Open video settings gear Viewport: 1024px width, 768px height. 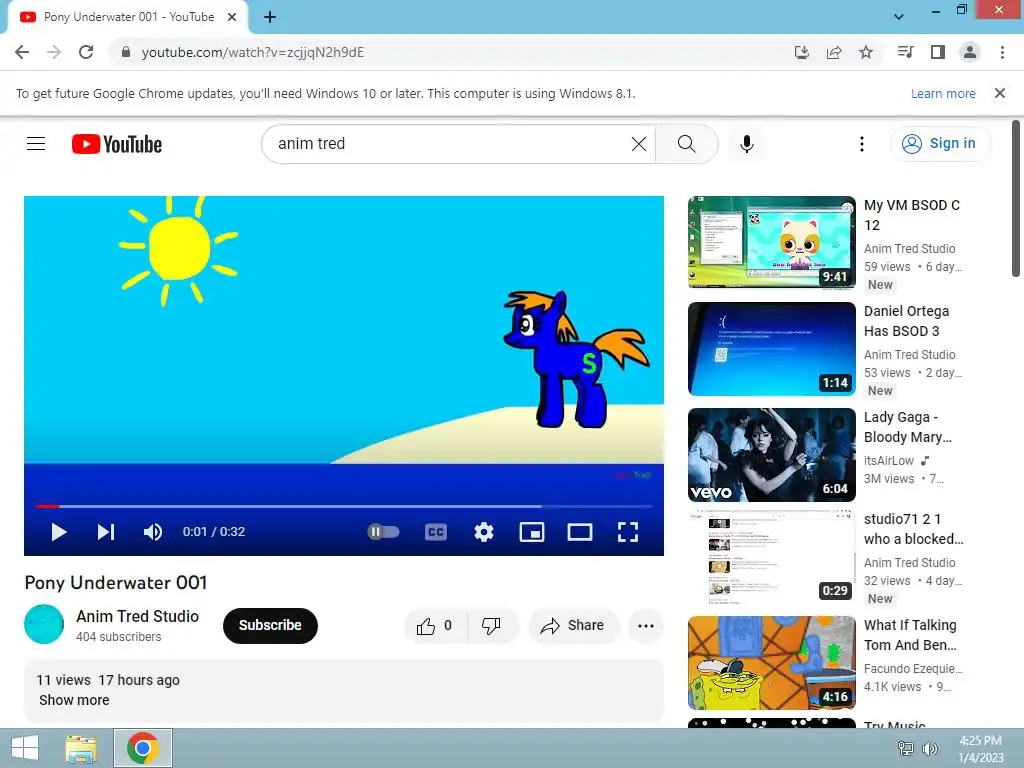click(x=483, y=532)
